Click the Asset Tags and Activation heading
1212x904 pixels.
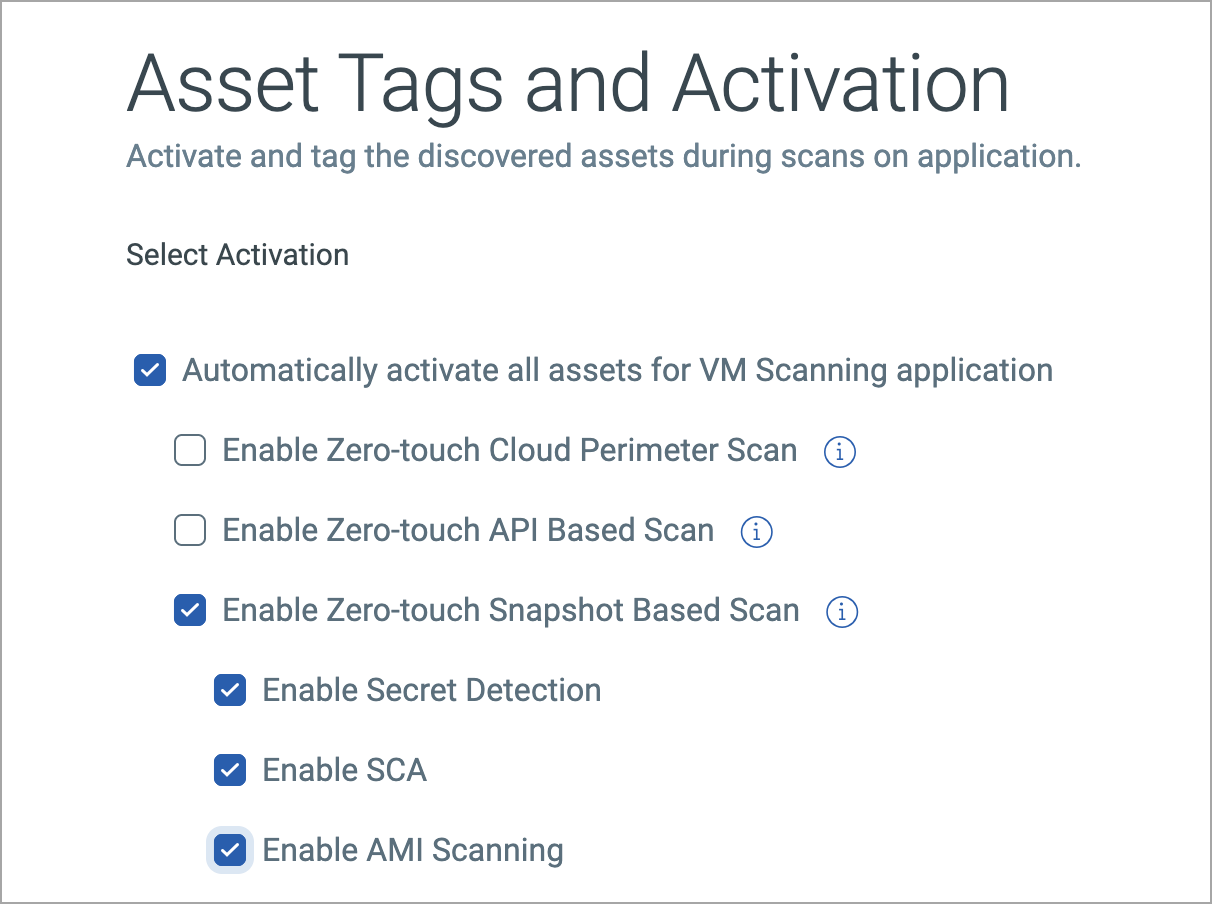tap(567, 84)
